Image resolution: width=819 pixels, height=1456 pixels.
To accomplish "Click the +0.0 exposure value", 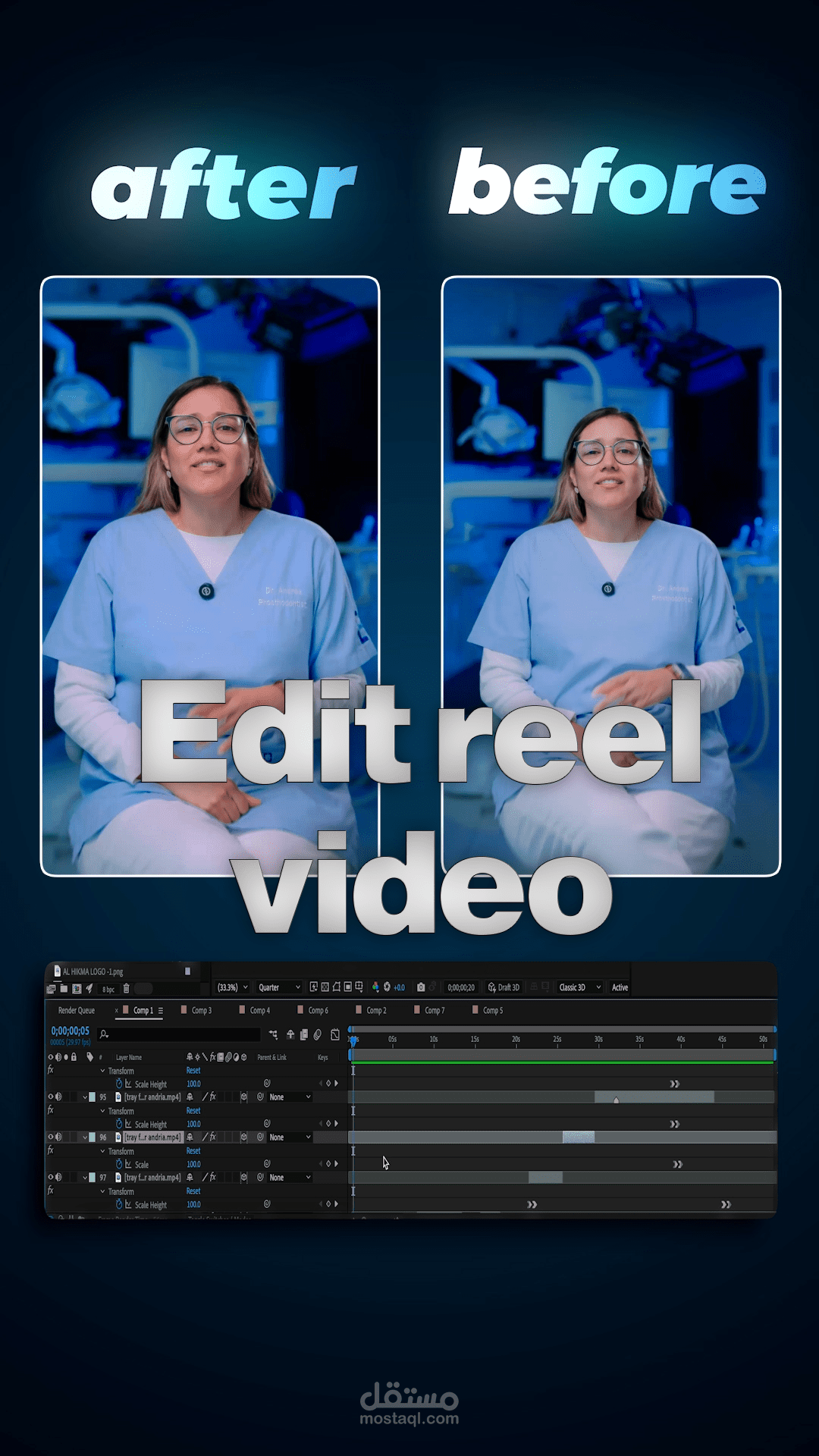I will [399, 987].
